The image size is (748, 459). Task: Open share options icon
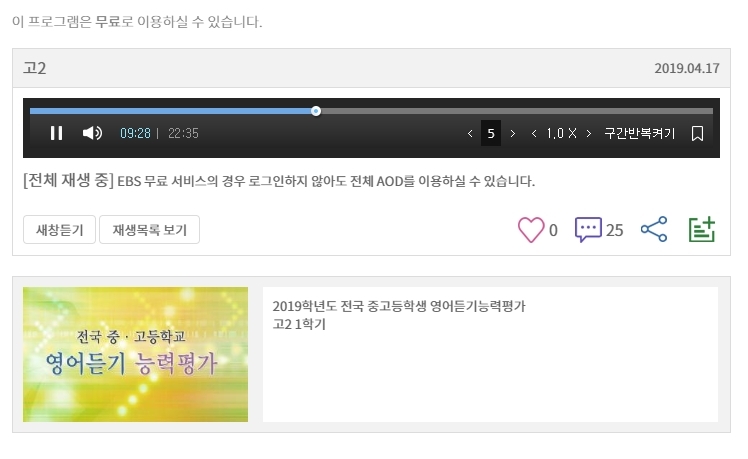(654, 230)
